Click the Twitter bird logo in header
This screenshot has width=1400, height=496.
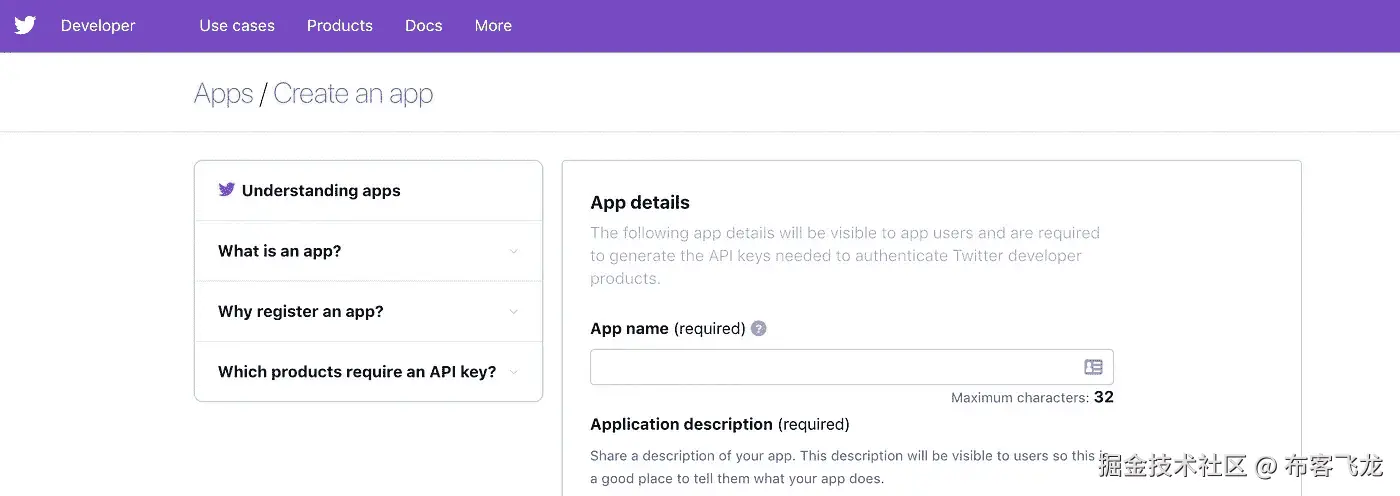tap(25, 26)
